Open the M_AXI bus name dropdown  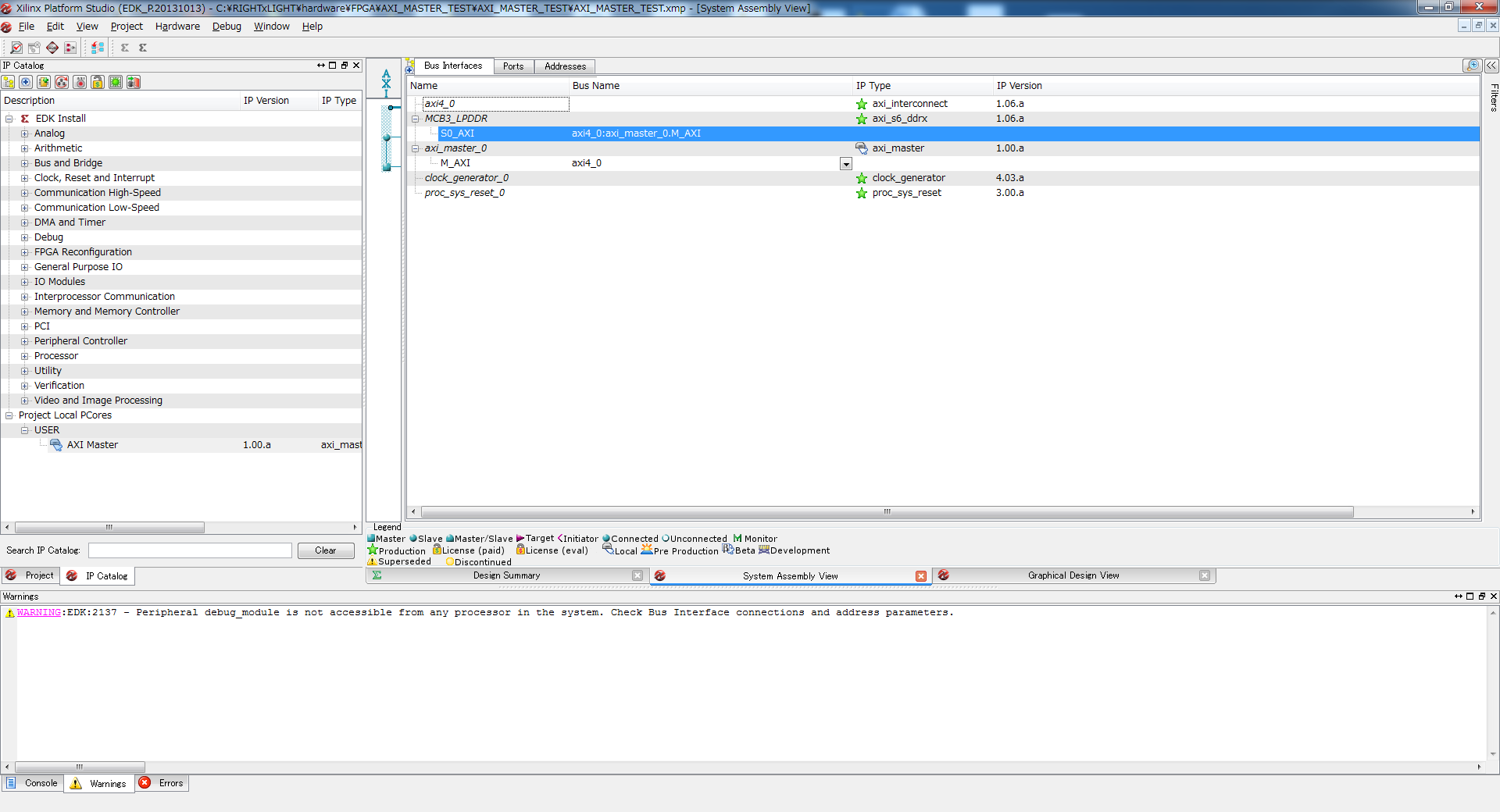click(x=845, y=164)
